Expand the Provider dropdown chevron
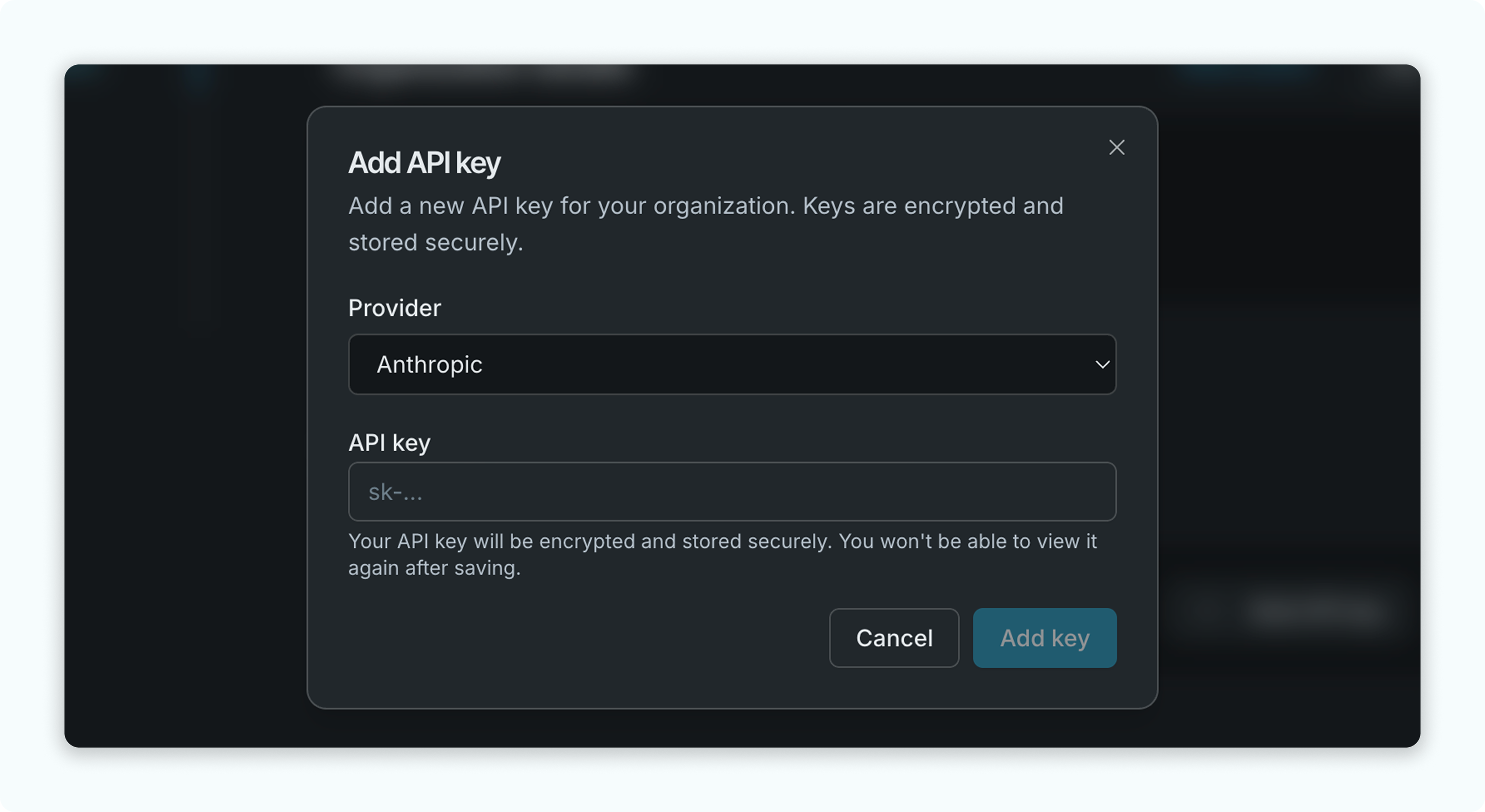This screenshot has height=812, width=1485. point(1102,364)
